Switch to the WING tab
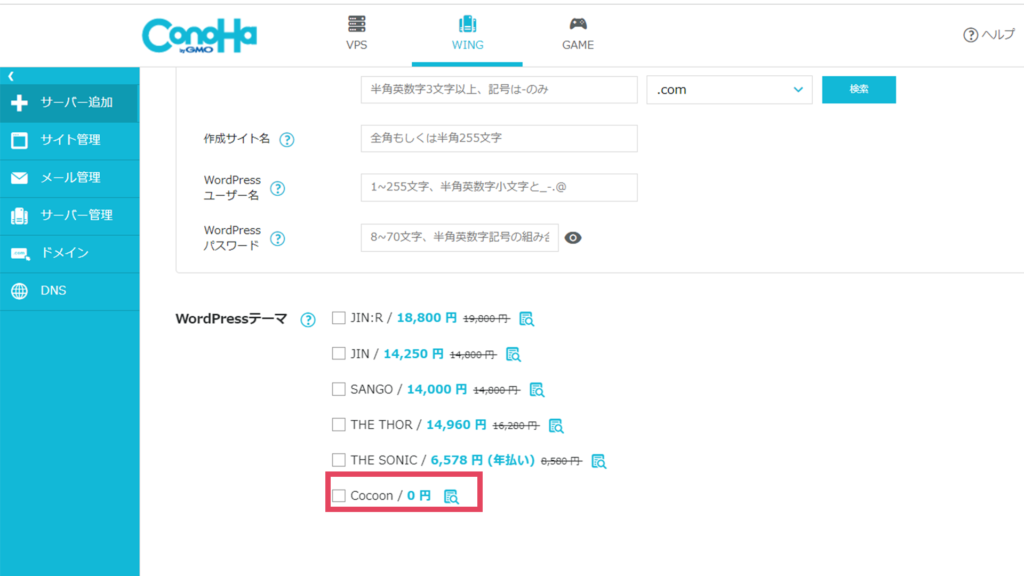 click(x=468, y=33)
